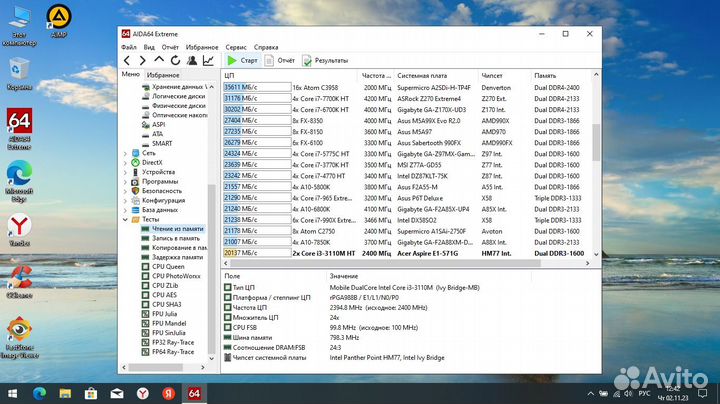Expand the Конфигурация tree node

coord(125,201)
